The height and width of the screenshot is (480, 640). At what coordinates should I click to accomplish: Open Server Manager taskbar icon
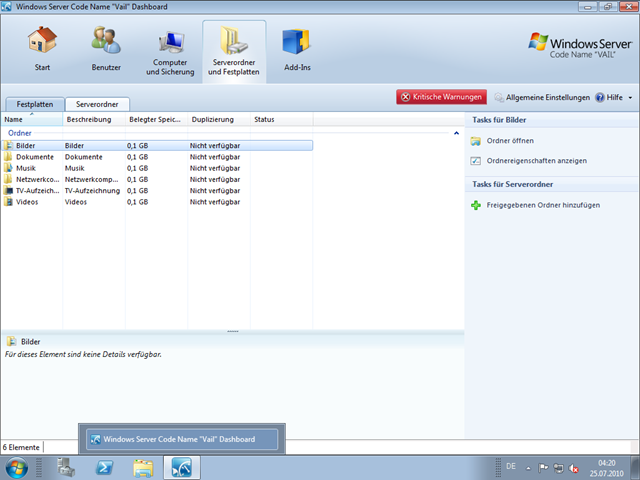coord(66,468)
